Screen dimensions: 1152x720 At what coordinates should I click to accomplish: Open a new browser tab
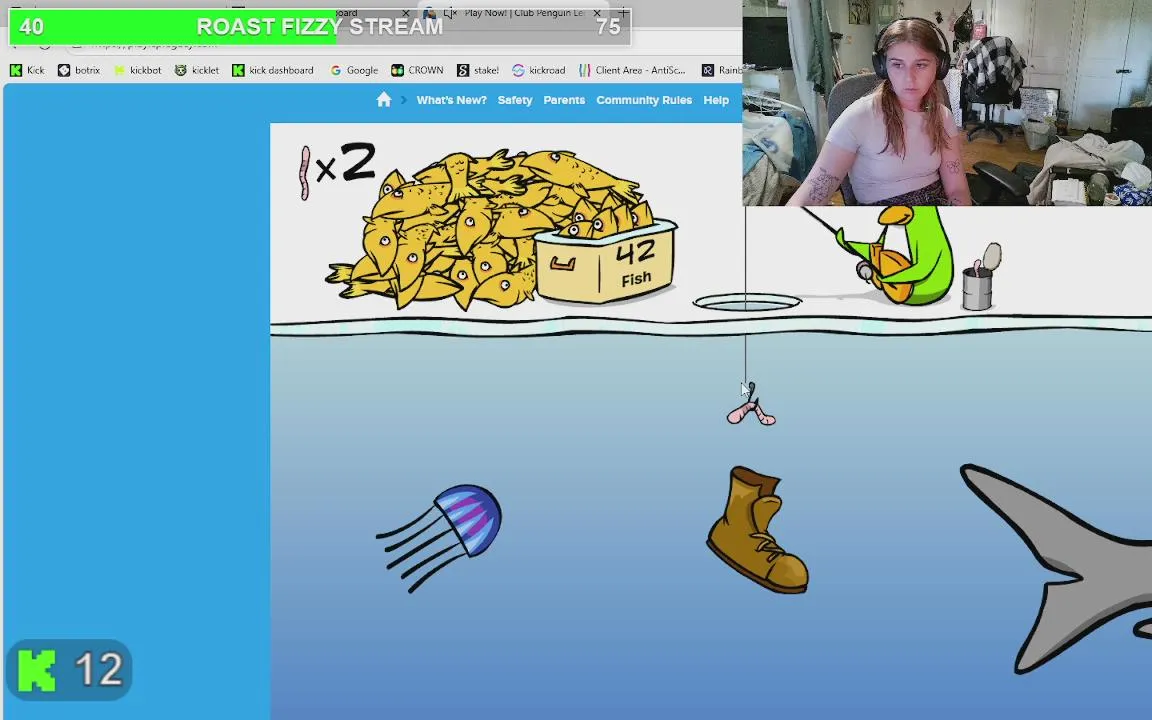[x=623, y=12]
